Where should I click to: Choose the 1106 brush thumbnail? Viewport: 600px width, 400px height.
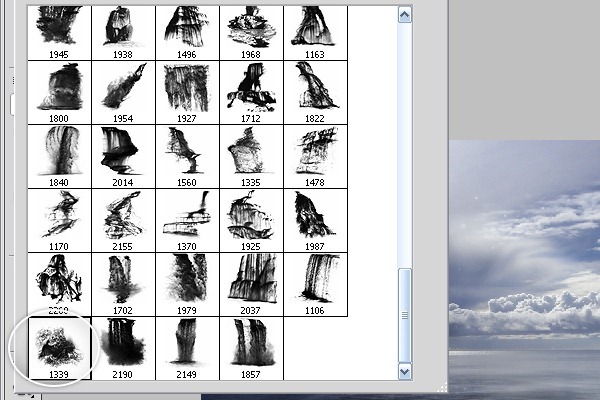point(315,284)
